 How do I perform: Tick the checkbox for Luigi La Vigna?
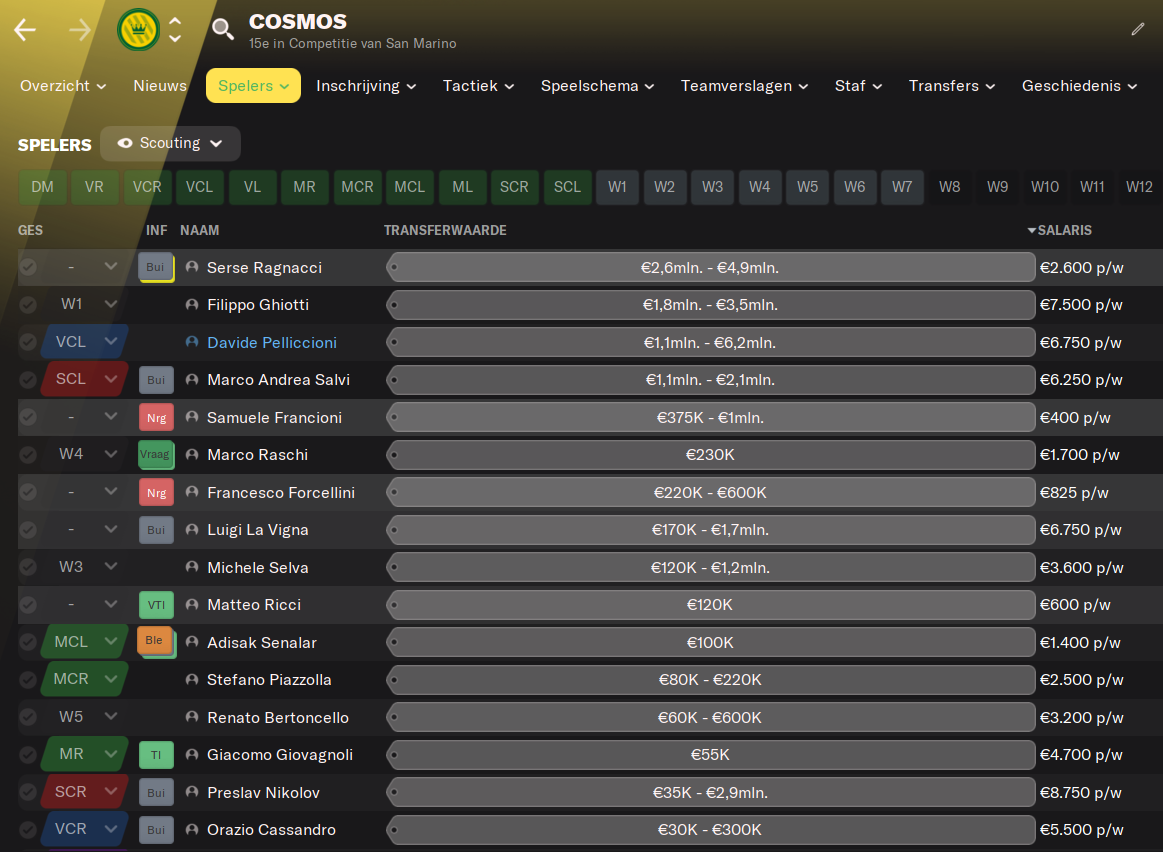[x=28, y=529]
